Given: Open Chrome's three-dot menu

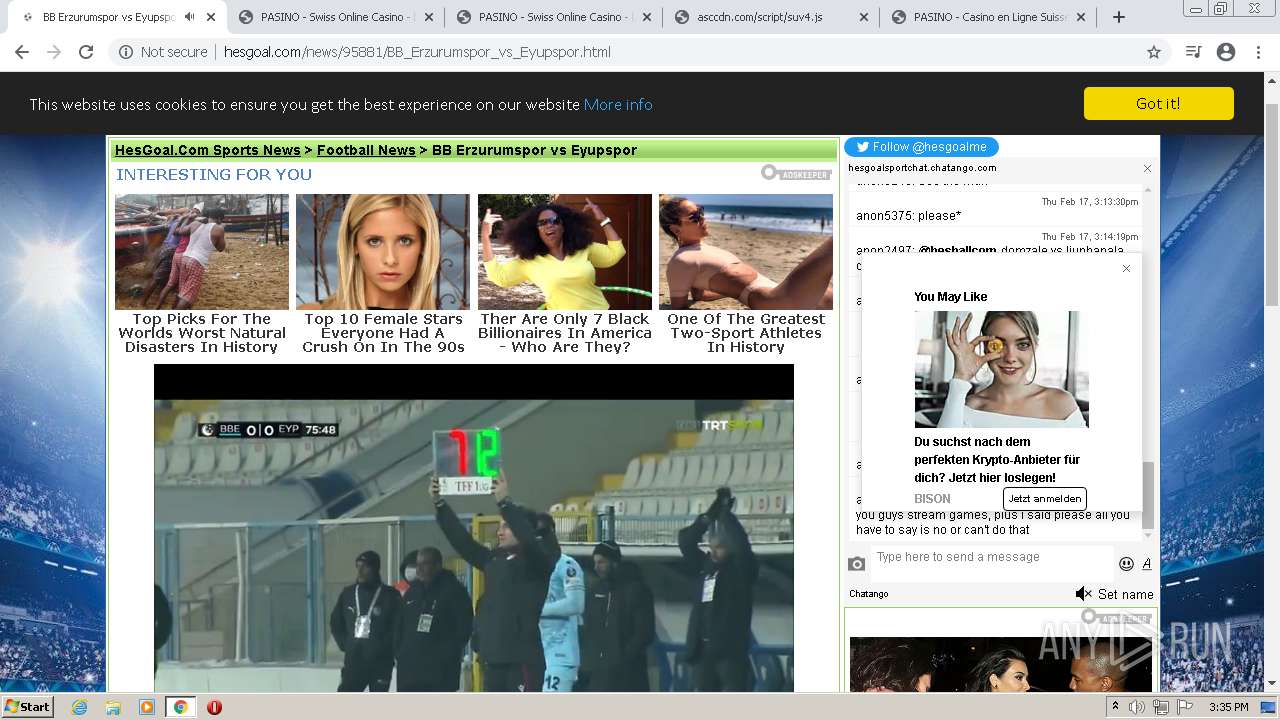Looking at the screenshot, I should 1258,52.
